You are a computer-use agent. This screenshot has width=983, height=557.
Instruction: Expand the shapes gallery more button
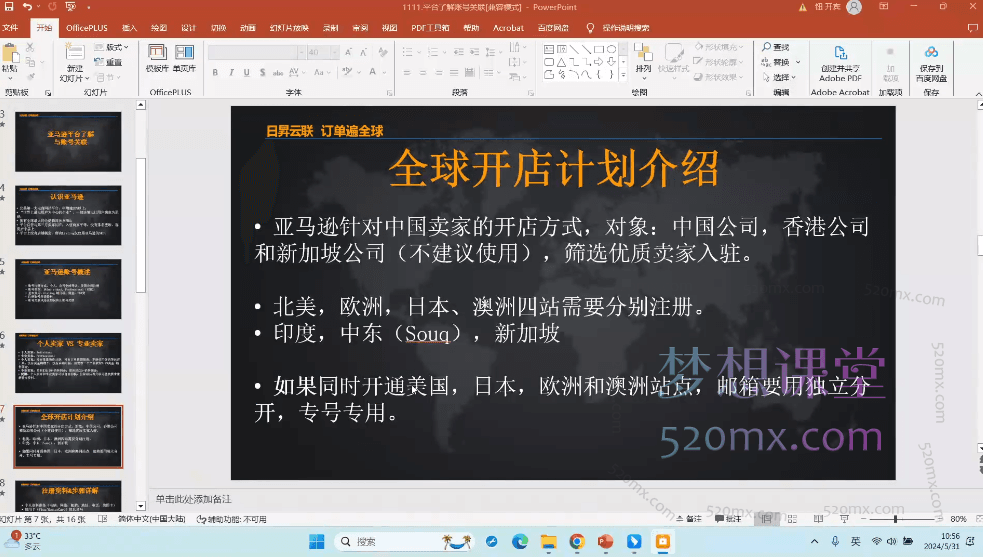[623, 75]
